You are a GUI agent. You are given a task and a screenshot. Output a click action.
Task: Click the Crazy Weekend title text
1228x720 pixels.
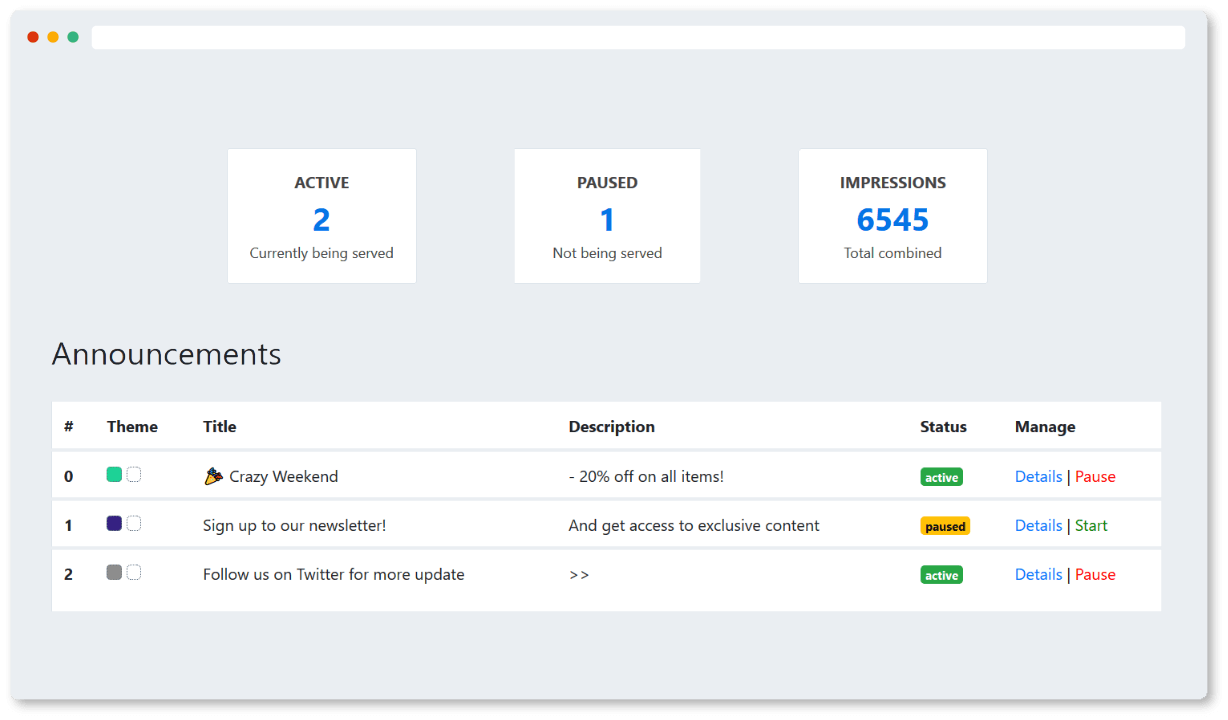point(284,477)
